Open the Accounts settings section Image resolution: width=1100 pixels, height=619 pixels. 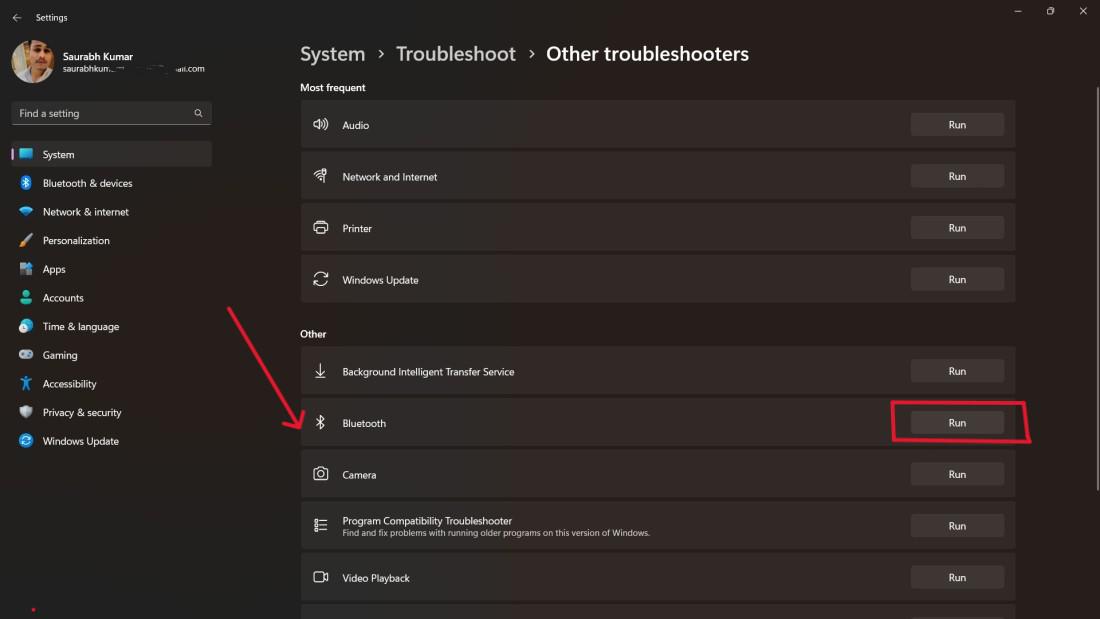click(x=63, y=298)
